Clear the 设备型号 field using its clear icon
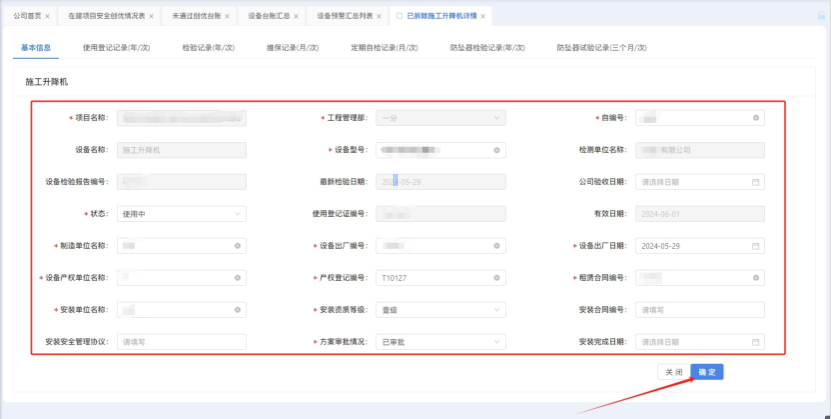The width and height of the screenshot is (831, 419). click(497, 150)
